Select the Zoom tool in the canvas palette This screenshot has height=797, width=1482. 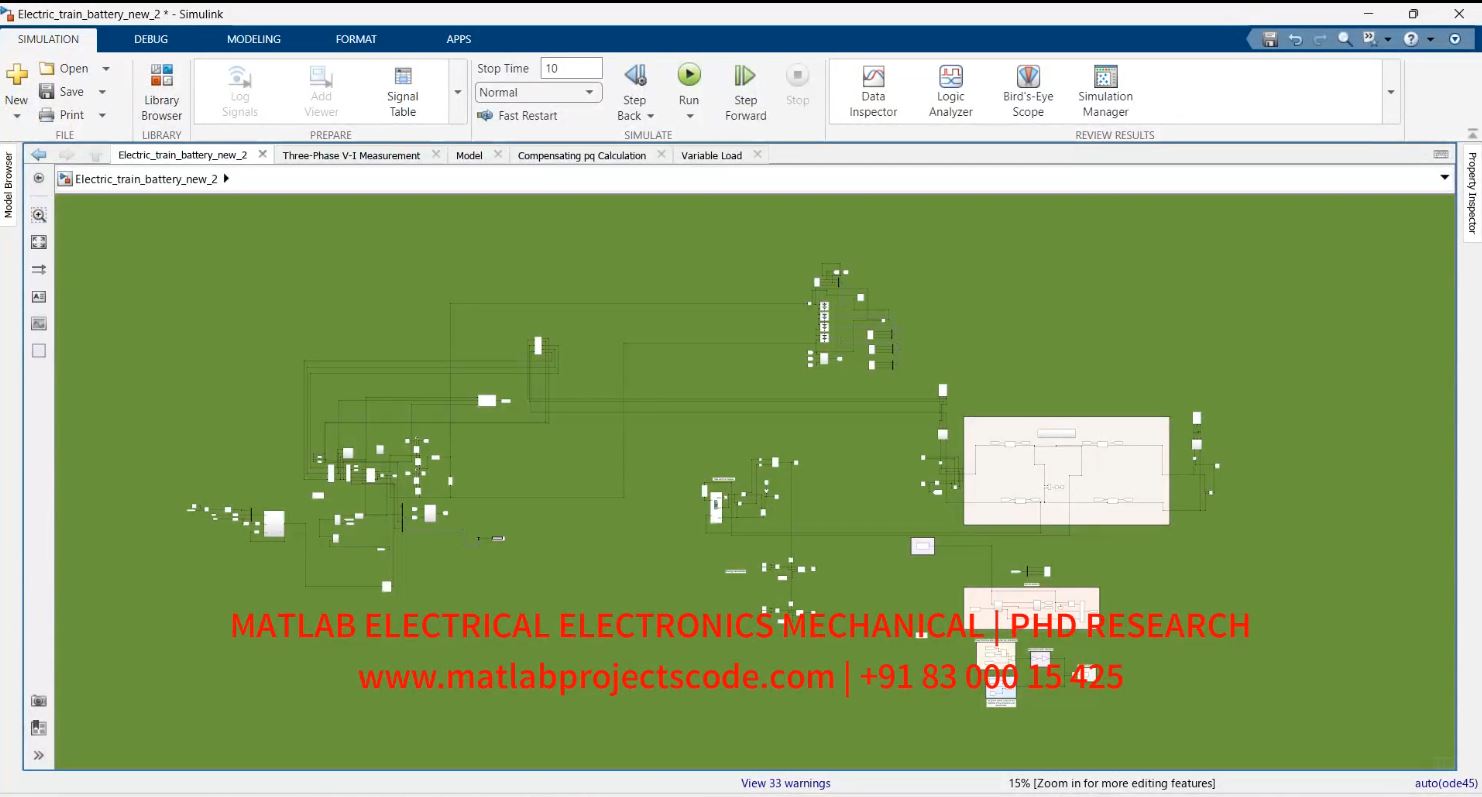(x=38, y=214)
